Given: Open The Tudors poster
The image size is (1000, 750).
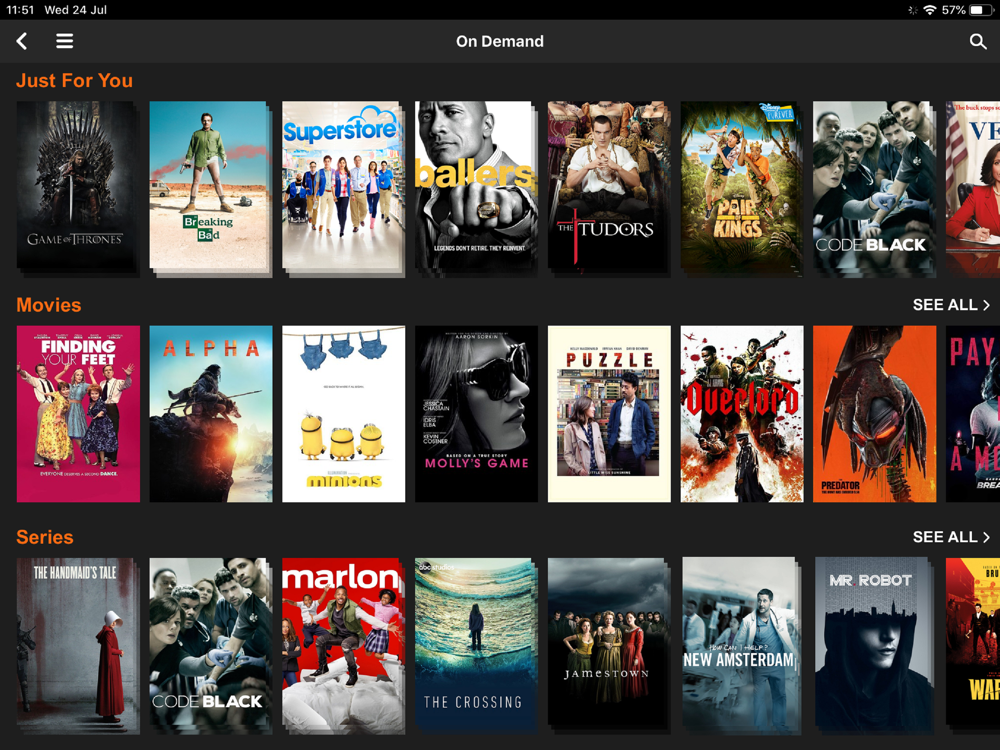Looking at the screenshot, I should pos(608,188).
